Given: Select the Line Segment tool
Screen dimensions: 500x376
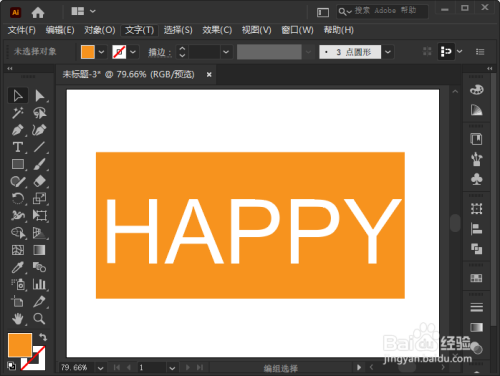Looking at the screenshot, I should point(39,147).
